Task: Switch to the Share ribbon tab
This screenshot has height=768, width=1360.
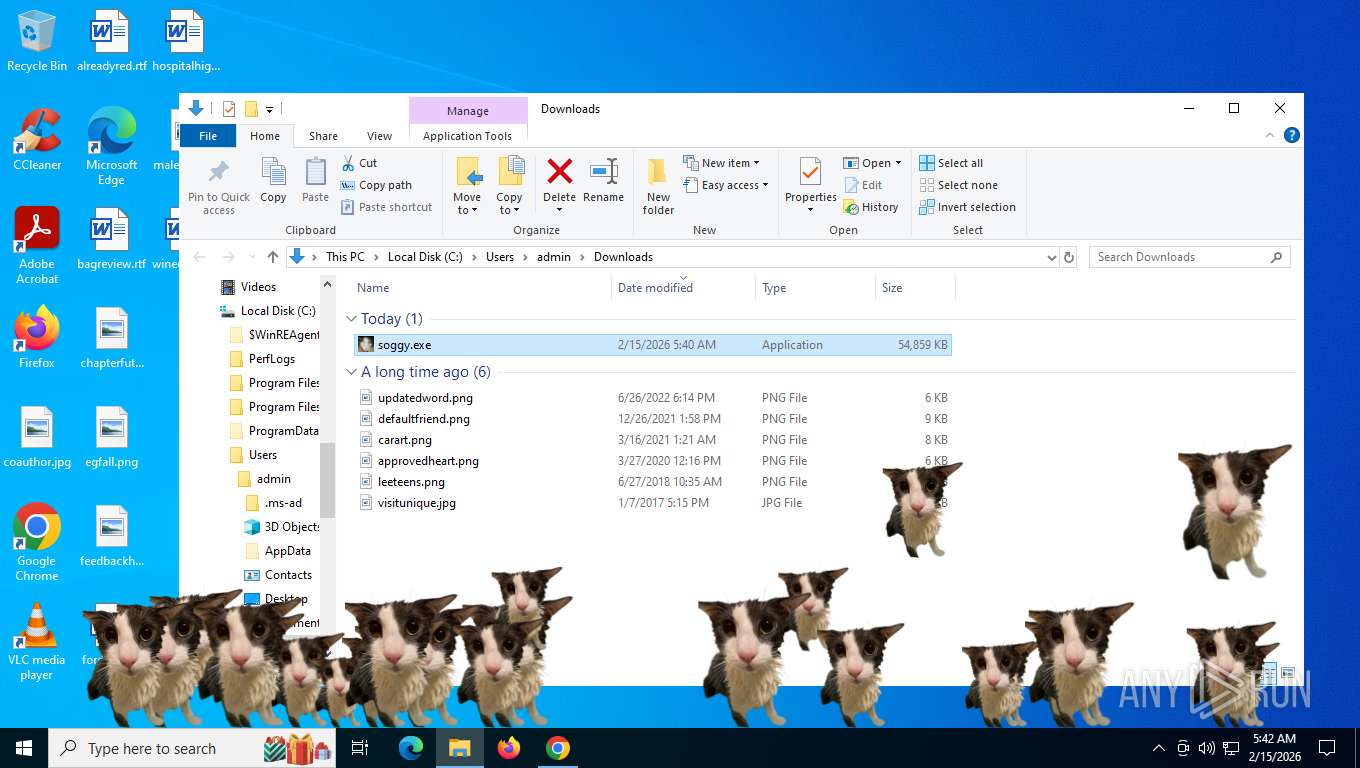Action: tap(323, 136)
